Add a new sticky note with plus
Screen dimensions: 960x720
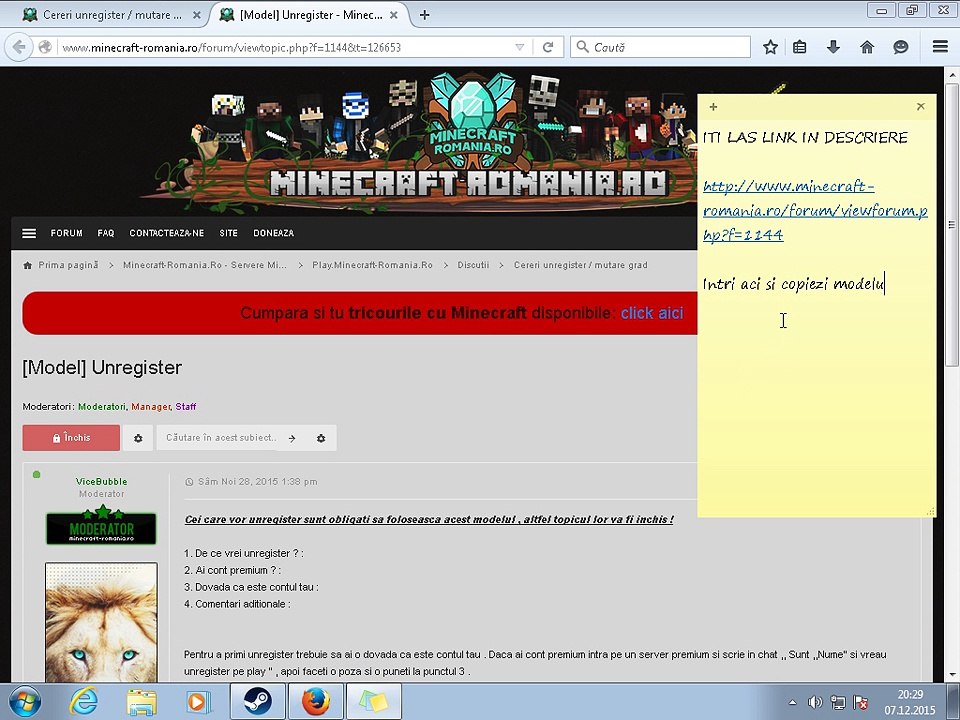click(713, 107)
